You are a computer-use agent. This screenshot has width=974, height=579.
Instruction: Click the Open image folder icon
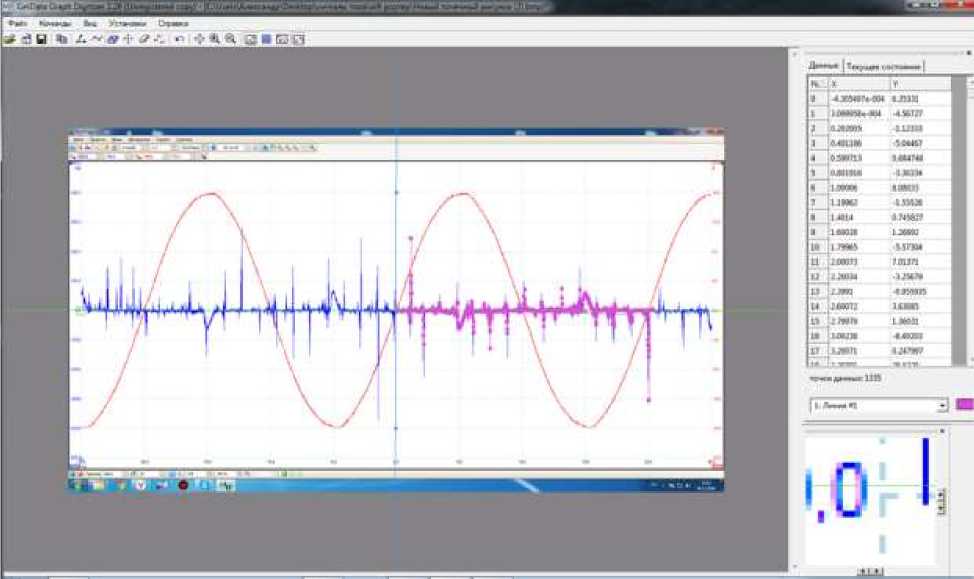pyautogui.click(x=9, y=39)
